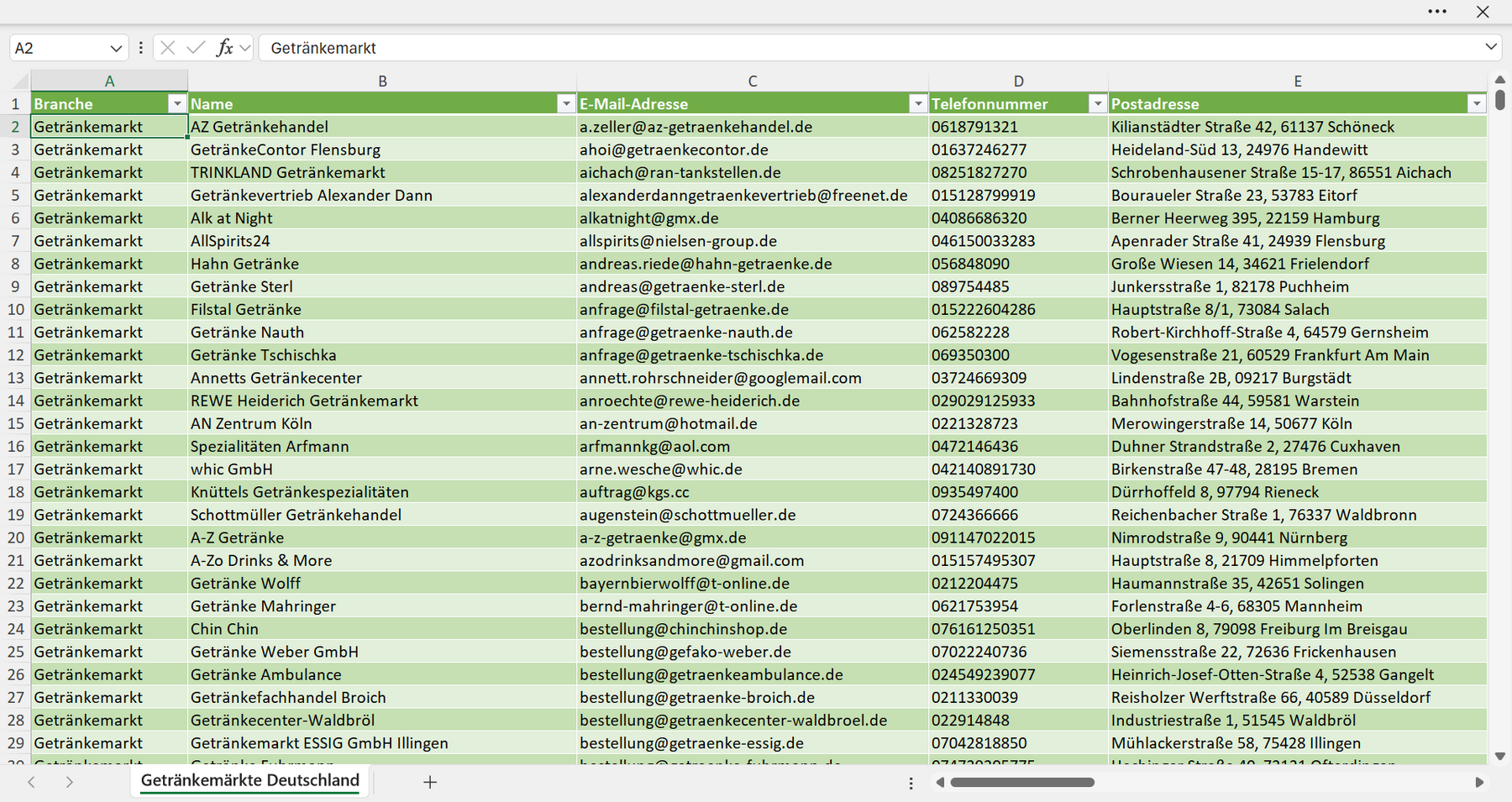Select cell Getränke Ambulance
This screenshot has width=1512, height=802.
382,674
